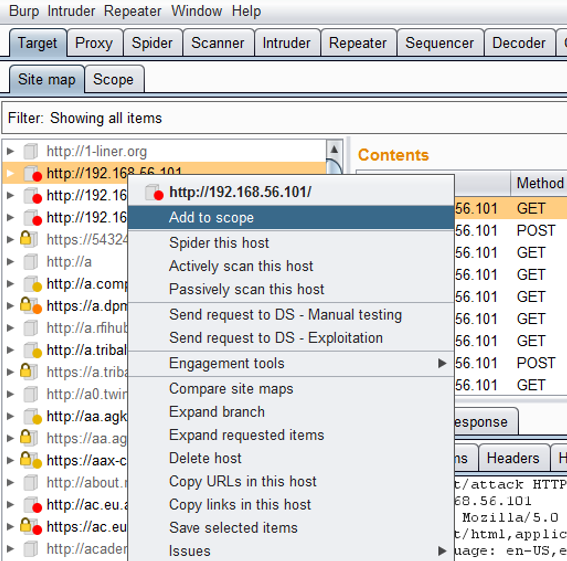The width and height of the screenshot is (567, 561).
Task: Expand the http://1-liner.org tree node
Action: (10, 151)
